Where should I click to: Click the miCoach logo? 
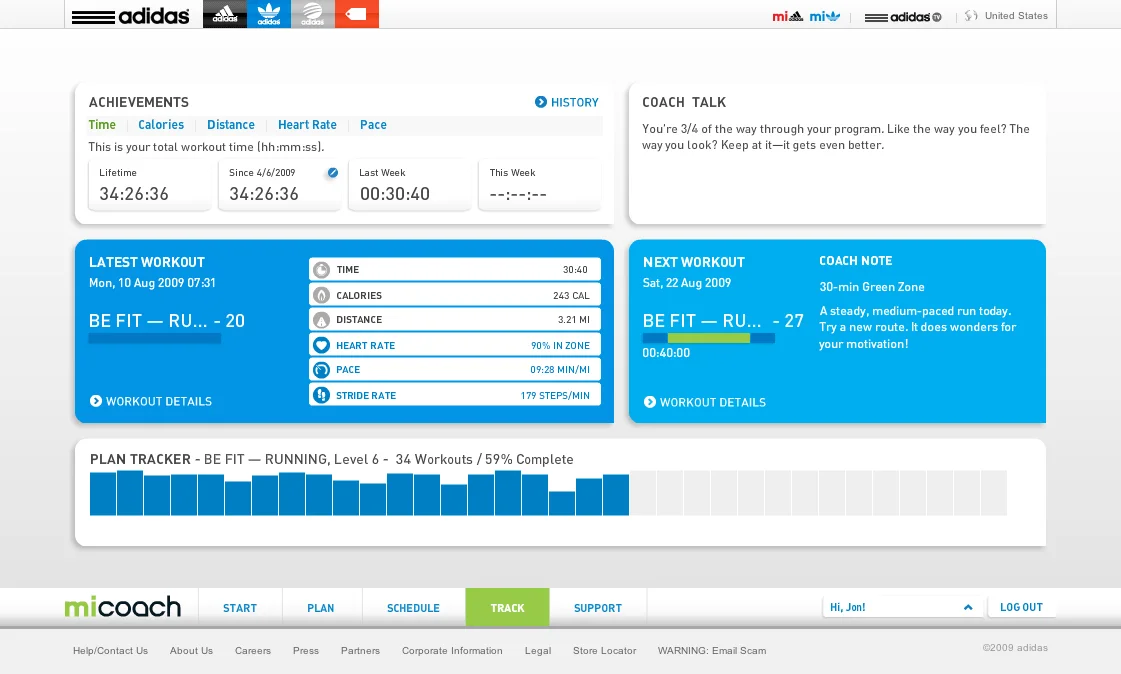pyautogui.click(x=122, y=607)
